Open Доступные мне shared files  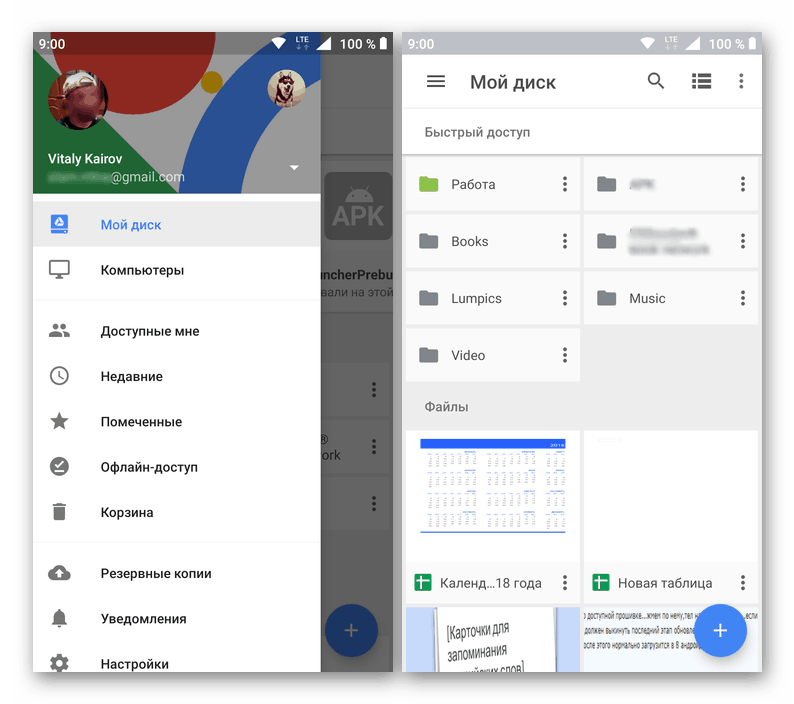177,331
